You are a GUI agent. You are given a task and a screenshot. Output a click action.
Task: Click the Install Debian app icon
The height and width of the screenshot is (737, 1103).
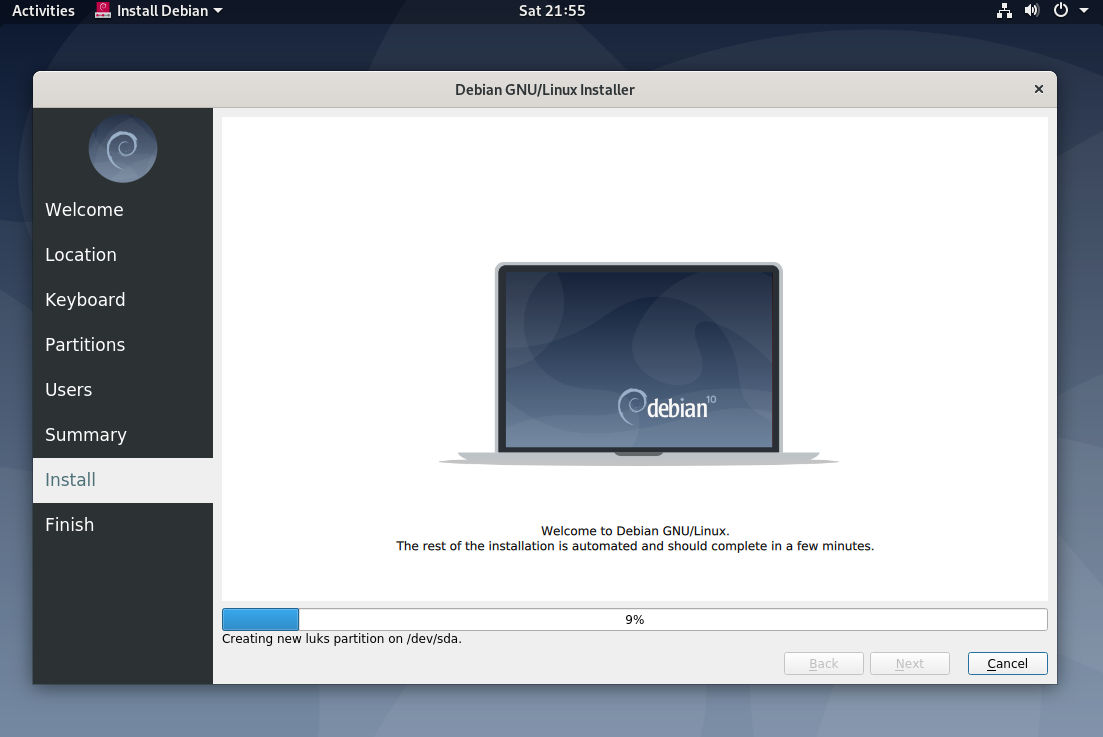tap(103, 11)
